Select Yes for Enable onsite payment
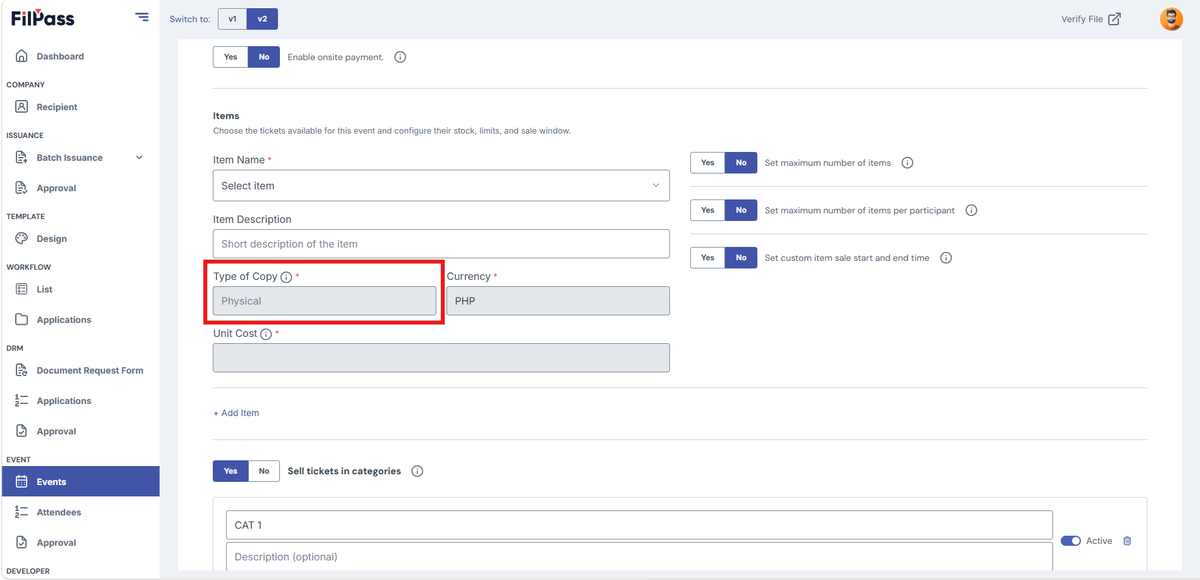1200x580 pixels. [230, 57]
